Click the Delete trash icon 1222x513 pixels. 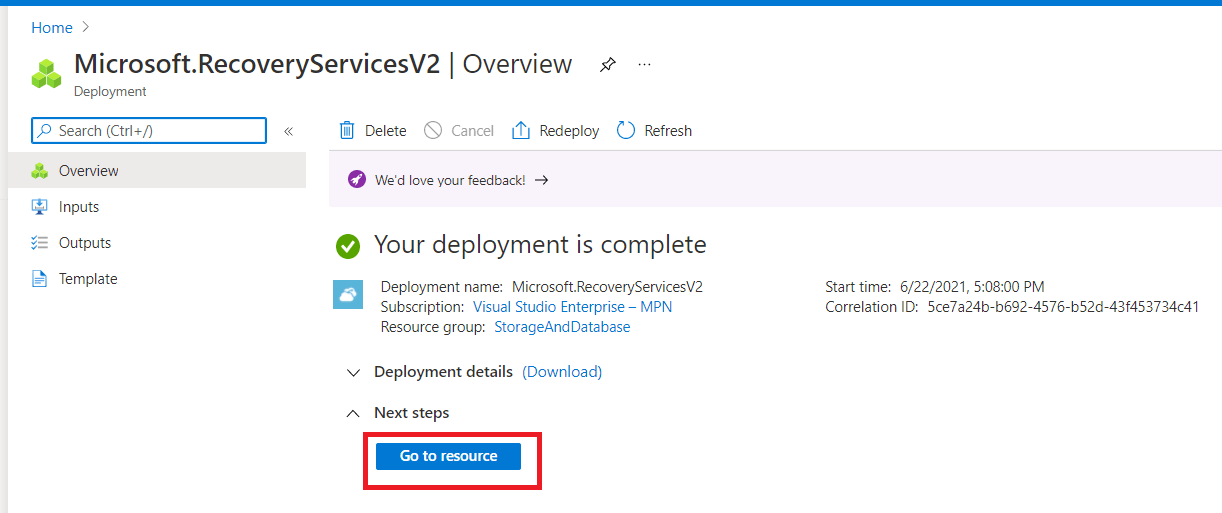click(x=348, y=131)
